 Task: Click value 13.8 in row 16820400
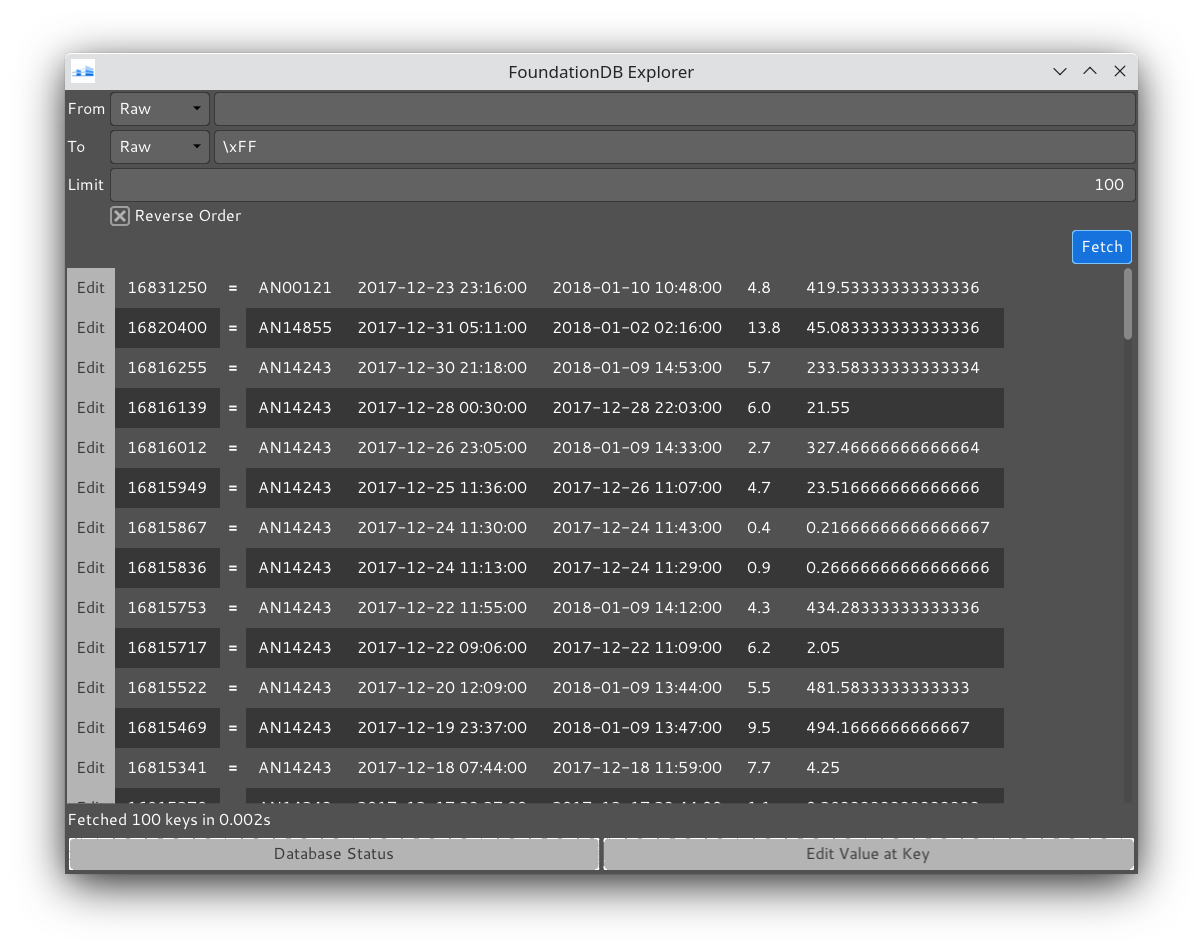(764, 328)
